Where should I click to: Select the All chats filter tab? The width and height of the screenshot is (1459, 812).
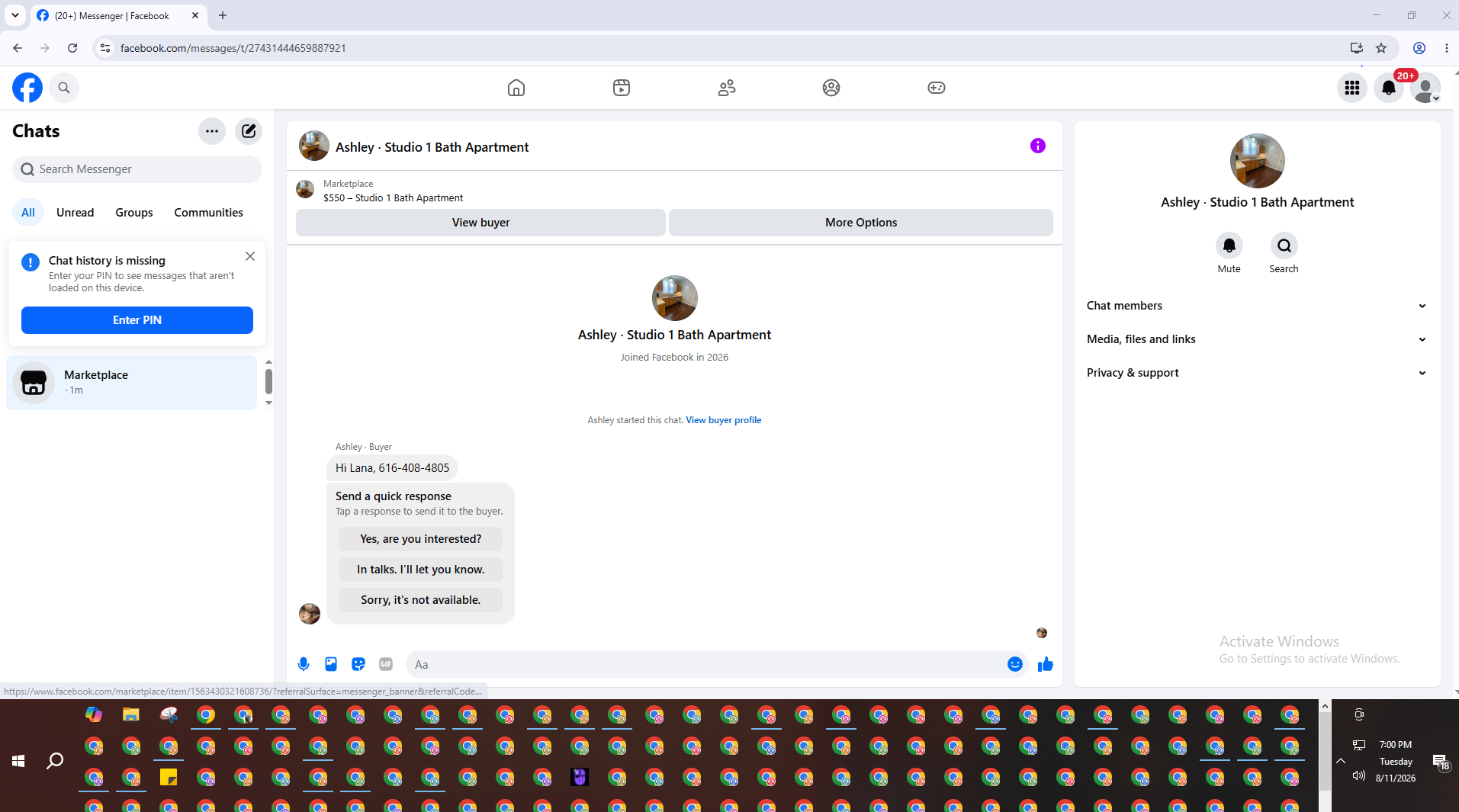pos(28,213)
